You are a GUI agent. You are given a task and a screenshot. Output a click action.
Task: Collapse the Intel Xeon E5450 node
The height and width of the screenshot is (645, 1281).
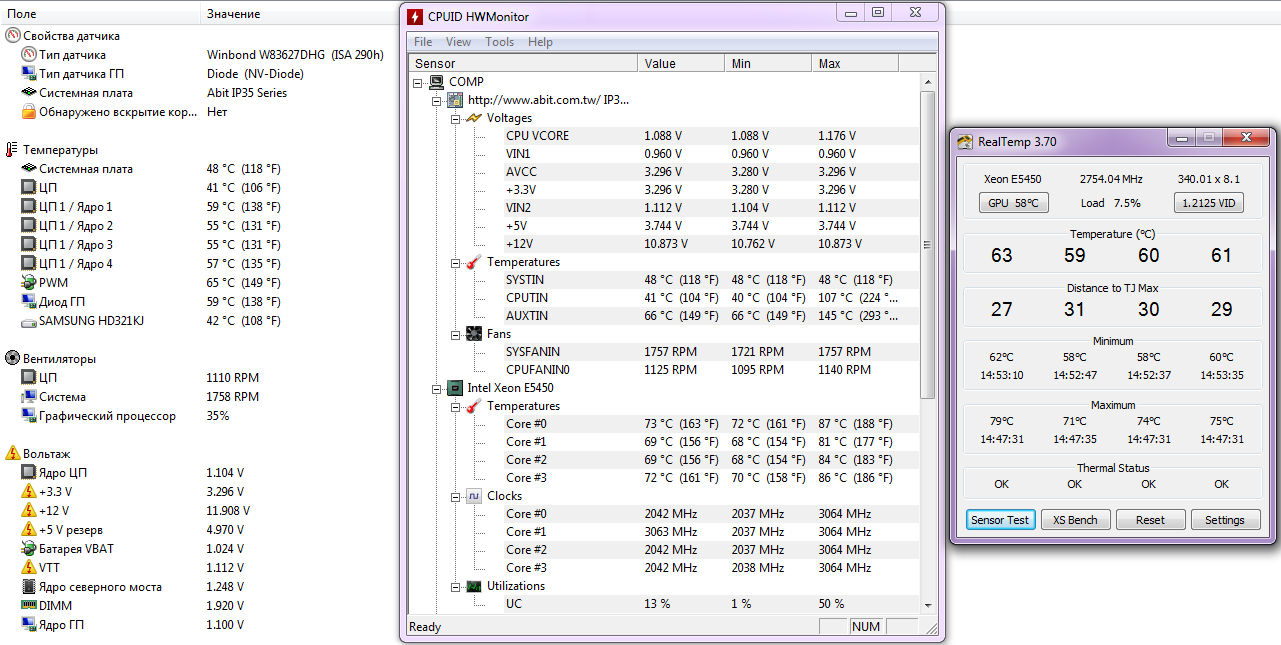[435, 388]
